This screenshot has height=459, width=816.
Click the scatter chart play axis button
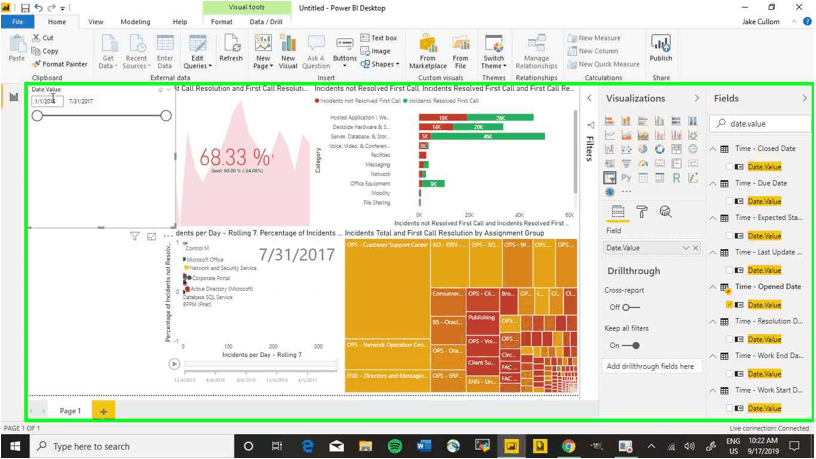[x=174, y=364]
